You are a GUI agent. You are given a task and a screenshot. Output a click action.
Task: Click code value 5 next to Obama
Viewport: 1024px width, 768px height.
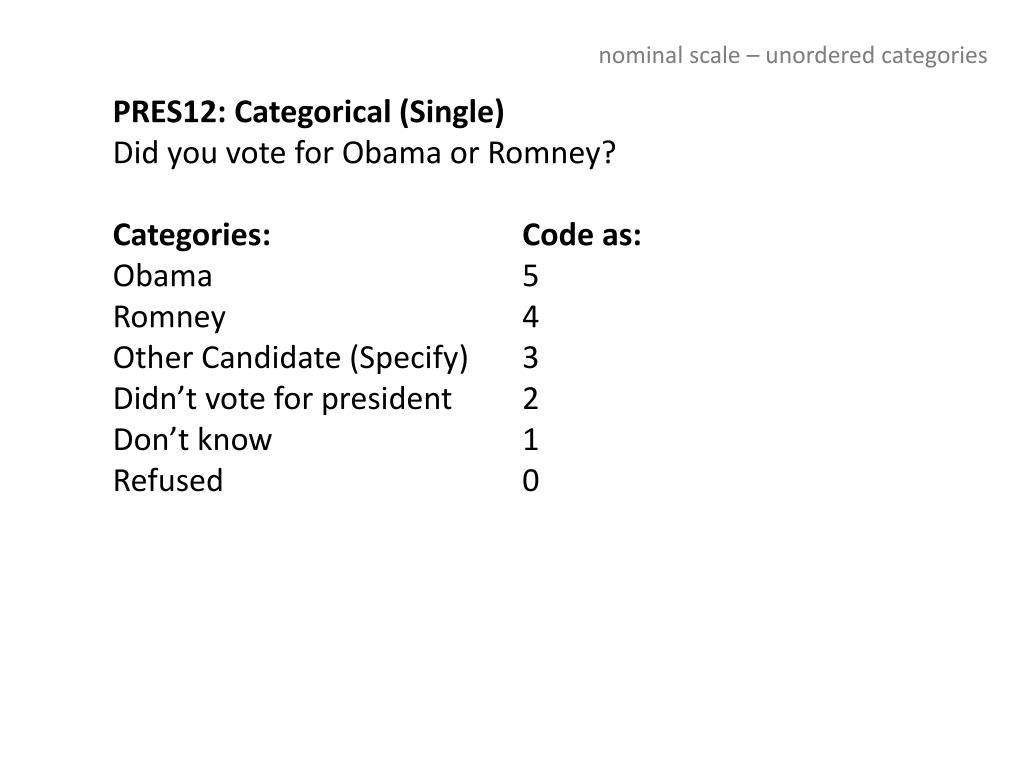[x=530, y=276]
